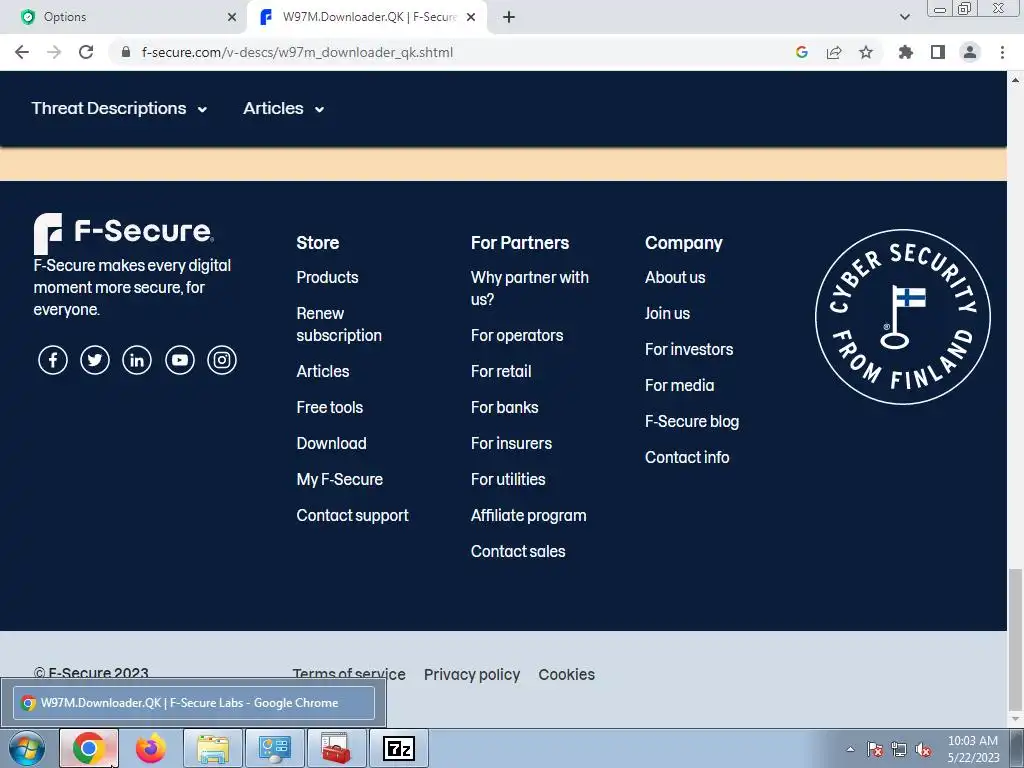The height and width of the screenshot is (768, 1024).
Task: Open Contact info link
Action: pyautogui.click(x=687, y=457)
